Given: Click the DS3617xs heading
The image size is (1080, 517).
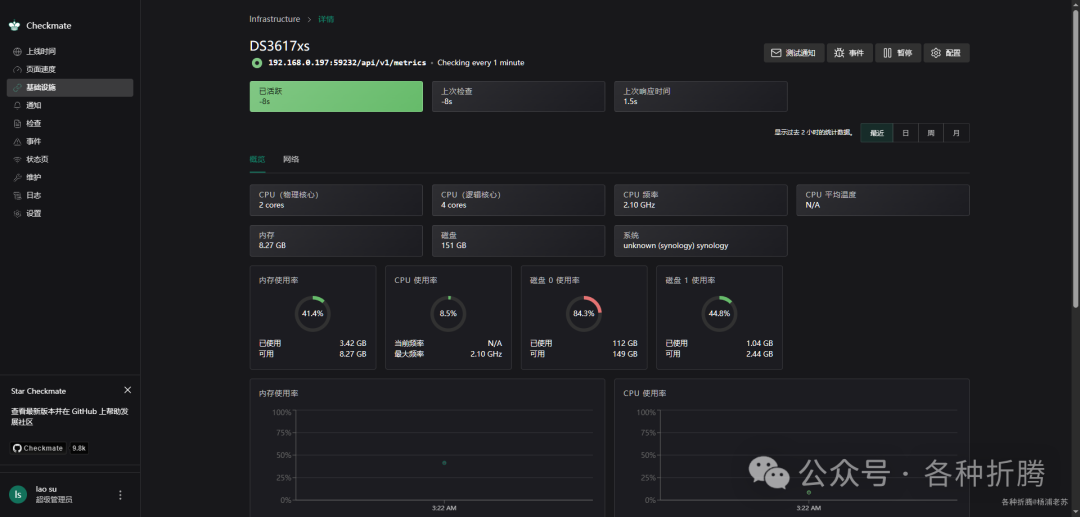Looking at the screenshot, I should (280, 46).
